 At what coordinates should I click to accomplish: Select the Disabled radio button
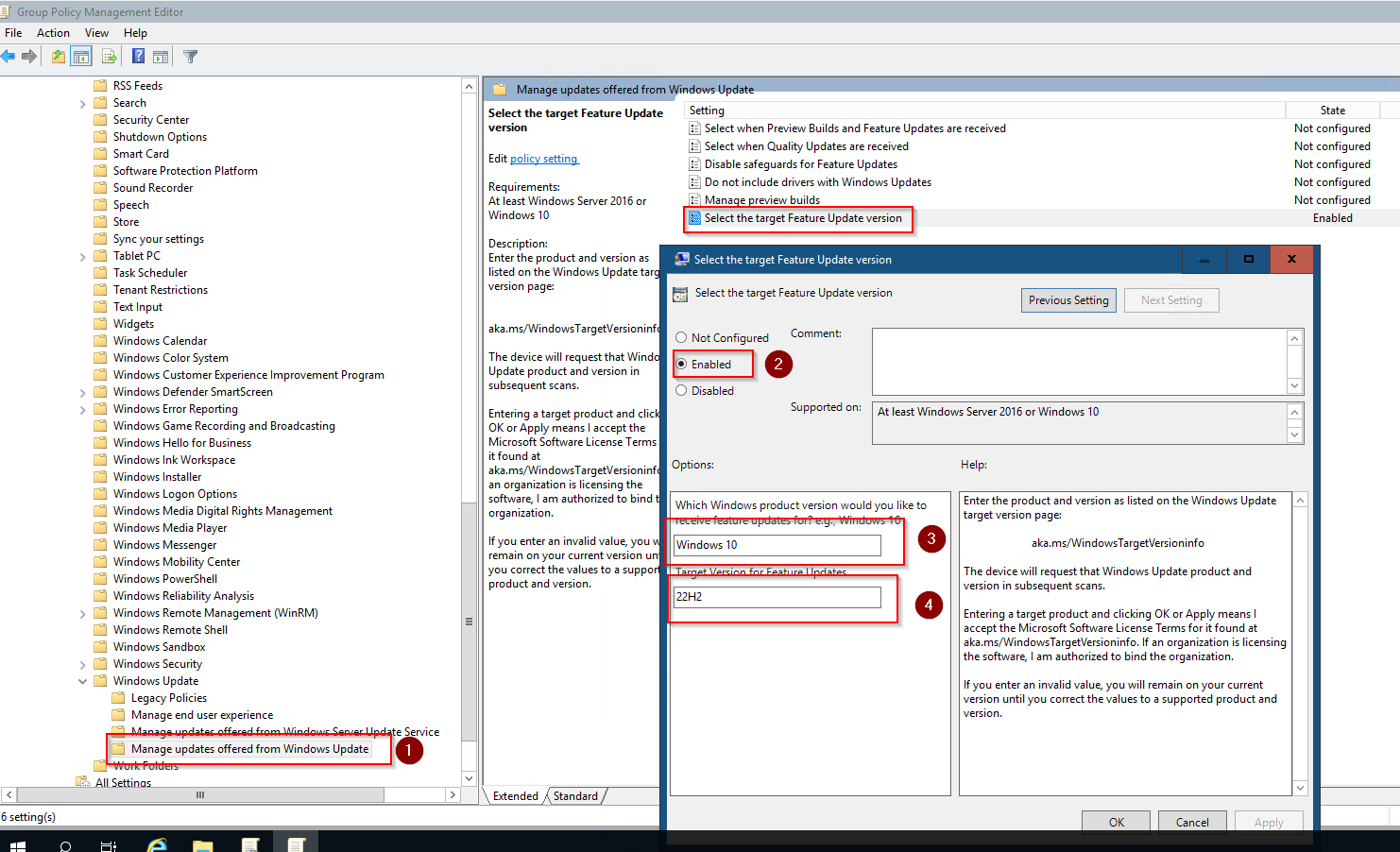pos(681,390)
